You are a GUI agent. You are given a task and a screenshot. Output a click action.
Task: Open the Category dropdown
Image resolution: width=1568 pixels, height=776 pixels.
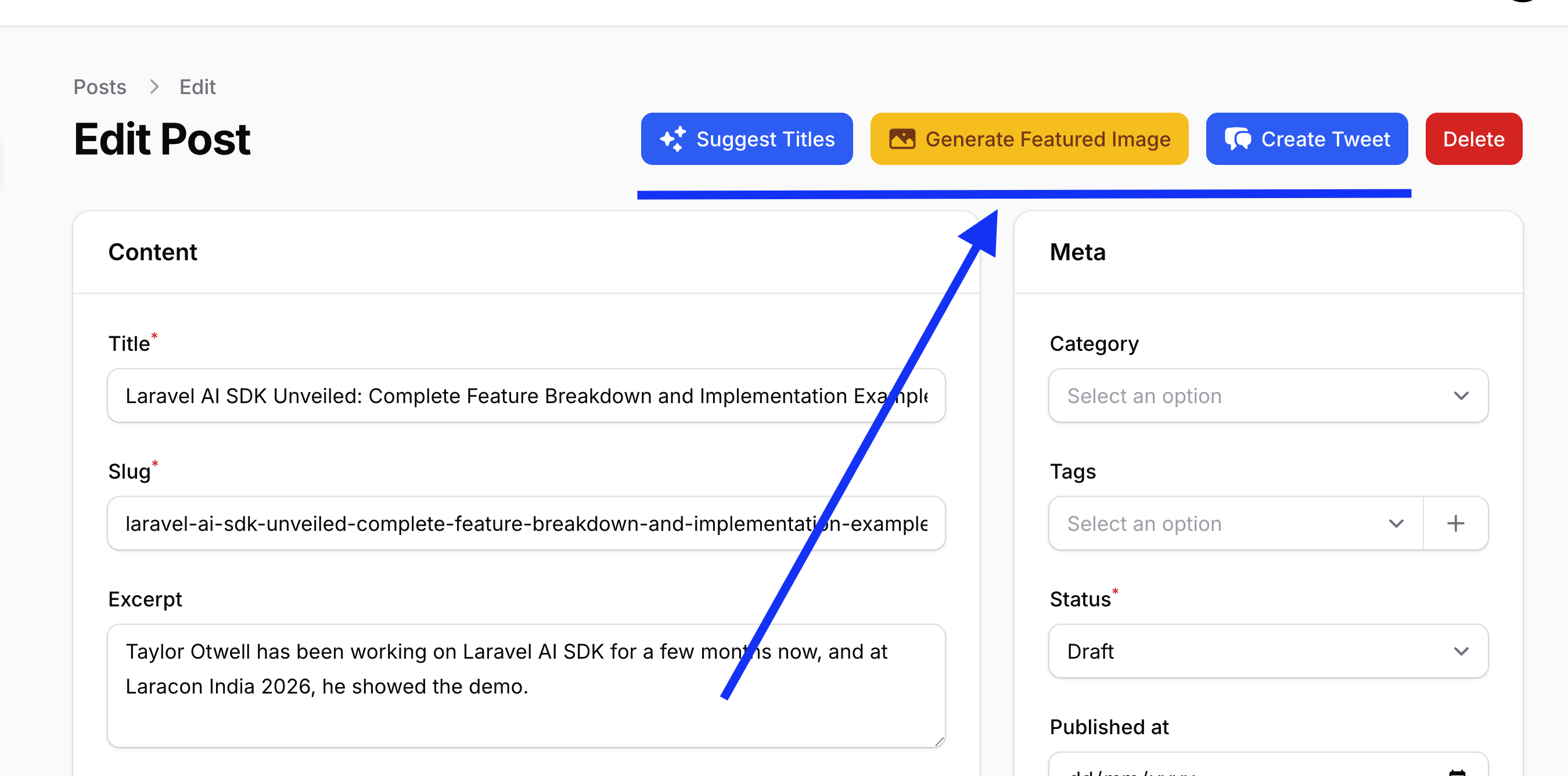point(1268,396)
